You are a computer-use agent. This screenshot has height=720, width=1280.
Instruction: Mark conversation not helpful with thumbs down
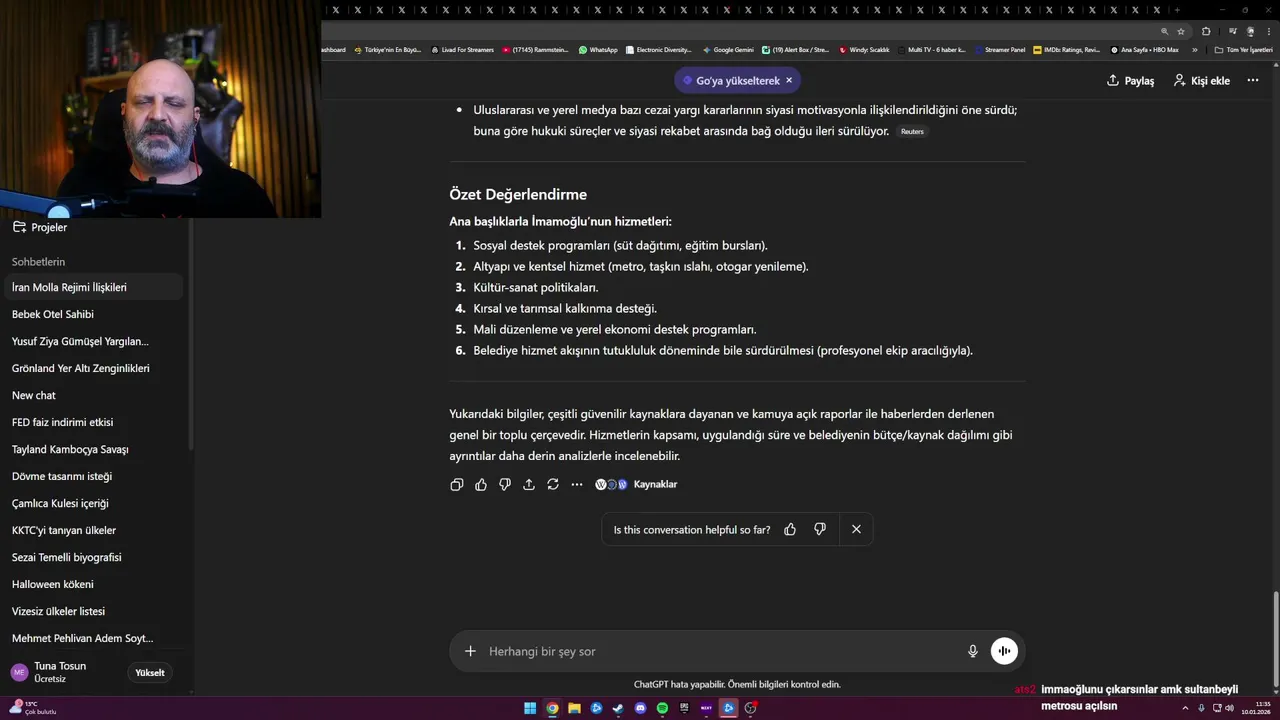point(820,529)
